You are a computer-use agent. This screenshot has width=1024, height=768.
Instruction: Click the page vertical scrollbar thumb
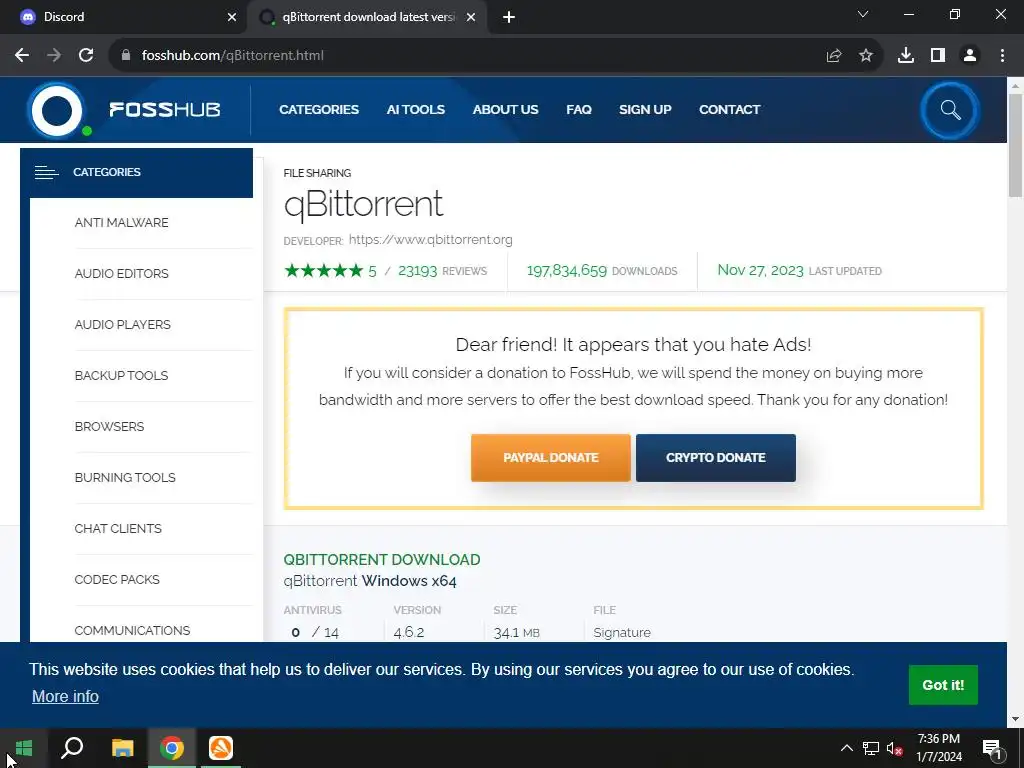point(1016,145)
